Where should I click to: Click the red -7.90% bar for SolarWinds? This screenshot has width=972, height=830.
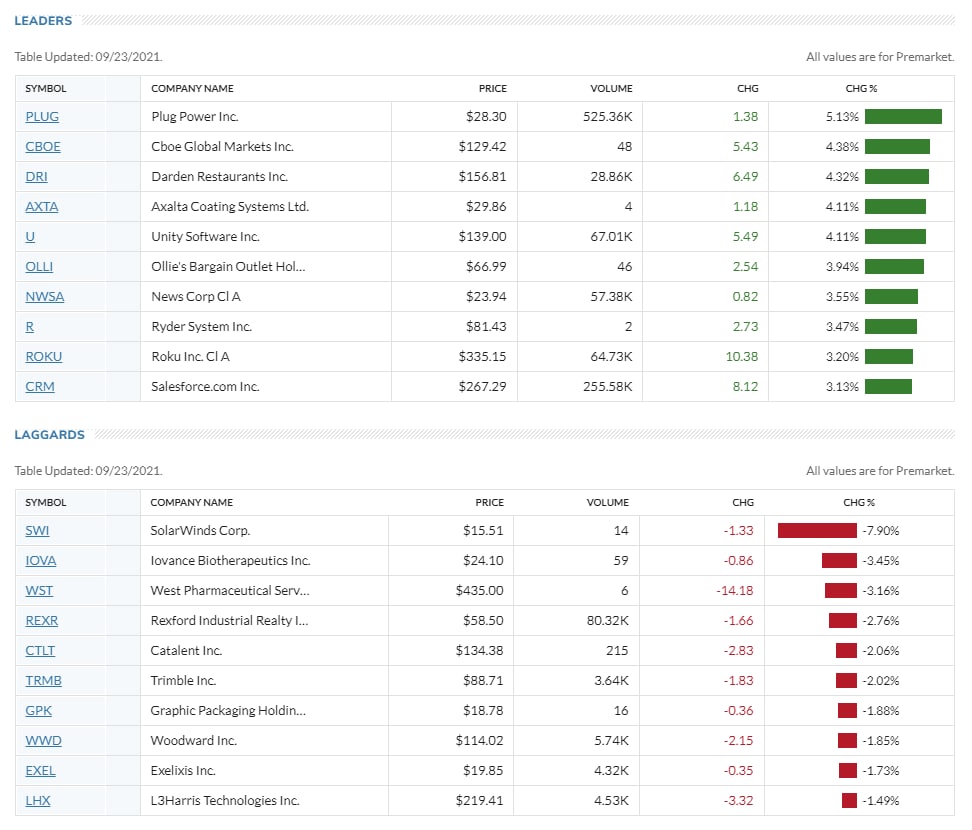tap(817, 531)
